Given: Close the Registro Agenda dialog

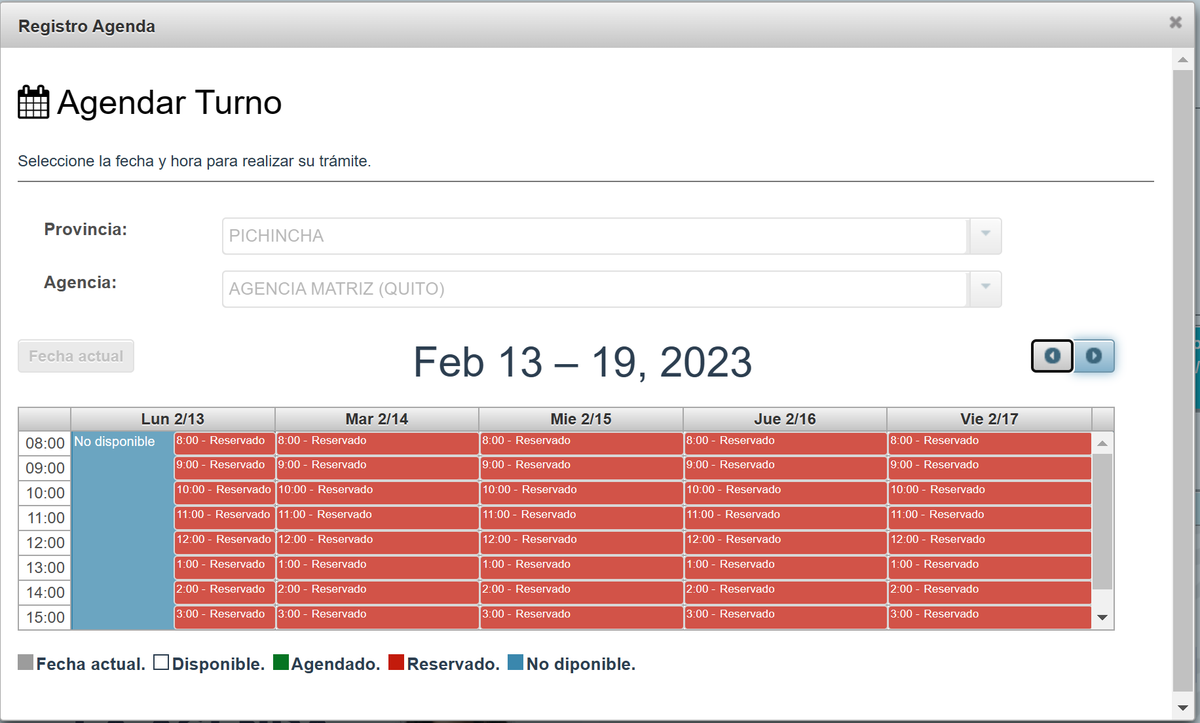Looking at the screenshot, I should coord(1176,23).
